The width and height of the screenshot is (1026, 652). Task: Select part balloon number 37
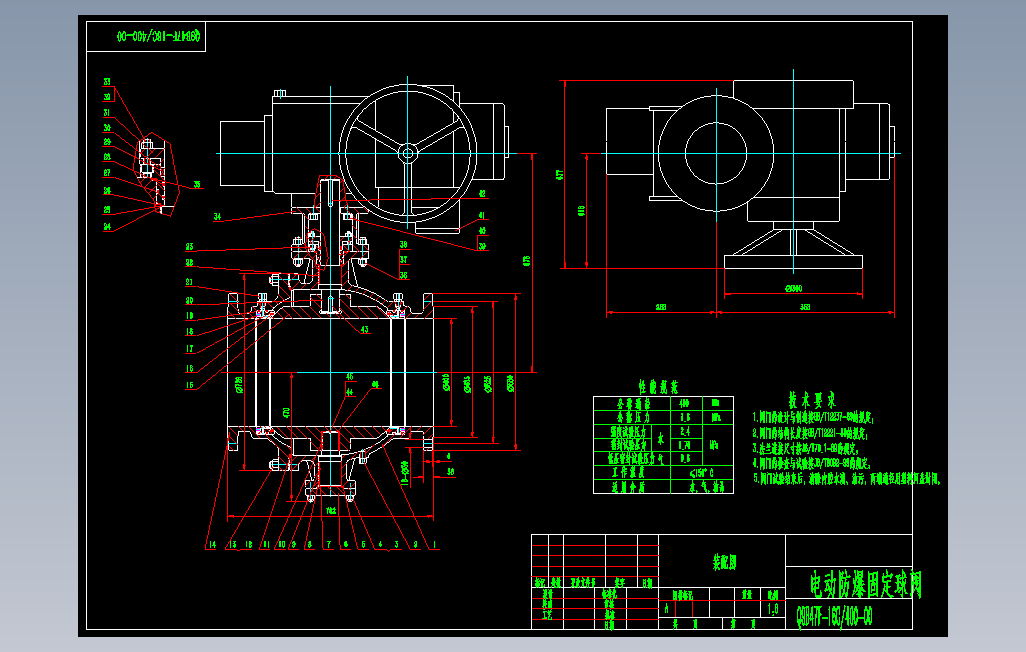pos(404,260)
